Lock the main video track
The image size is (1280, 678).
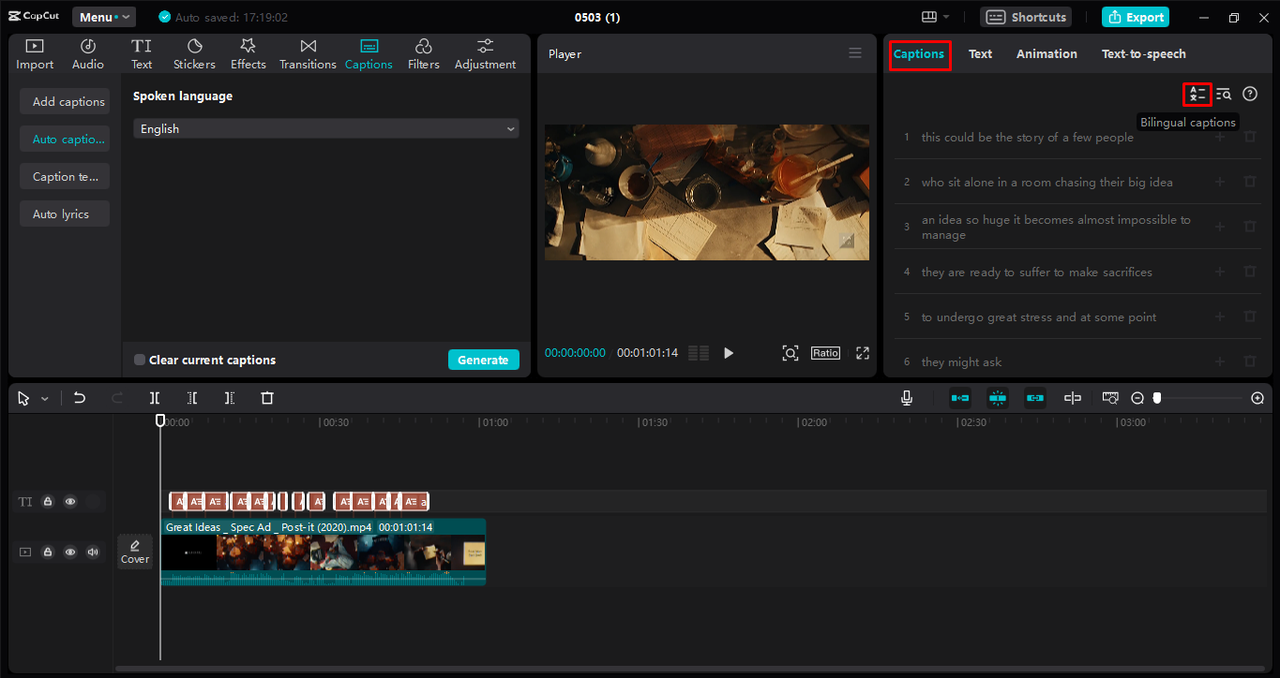47,552
